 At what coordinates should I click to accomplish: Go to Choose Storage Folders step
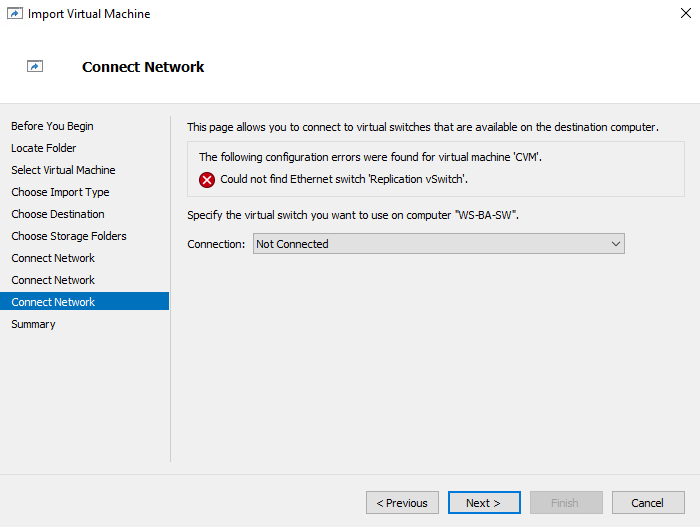pos(69,236)
